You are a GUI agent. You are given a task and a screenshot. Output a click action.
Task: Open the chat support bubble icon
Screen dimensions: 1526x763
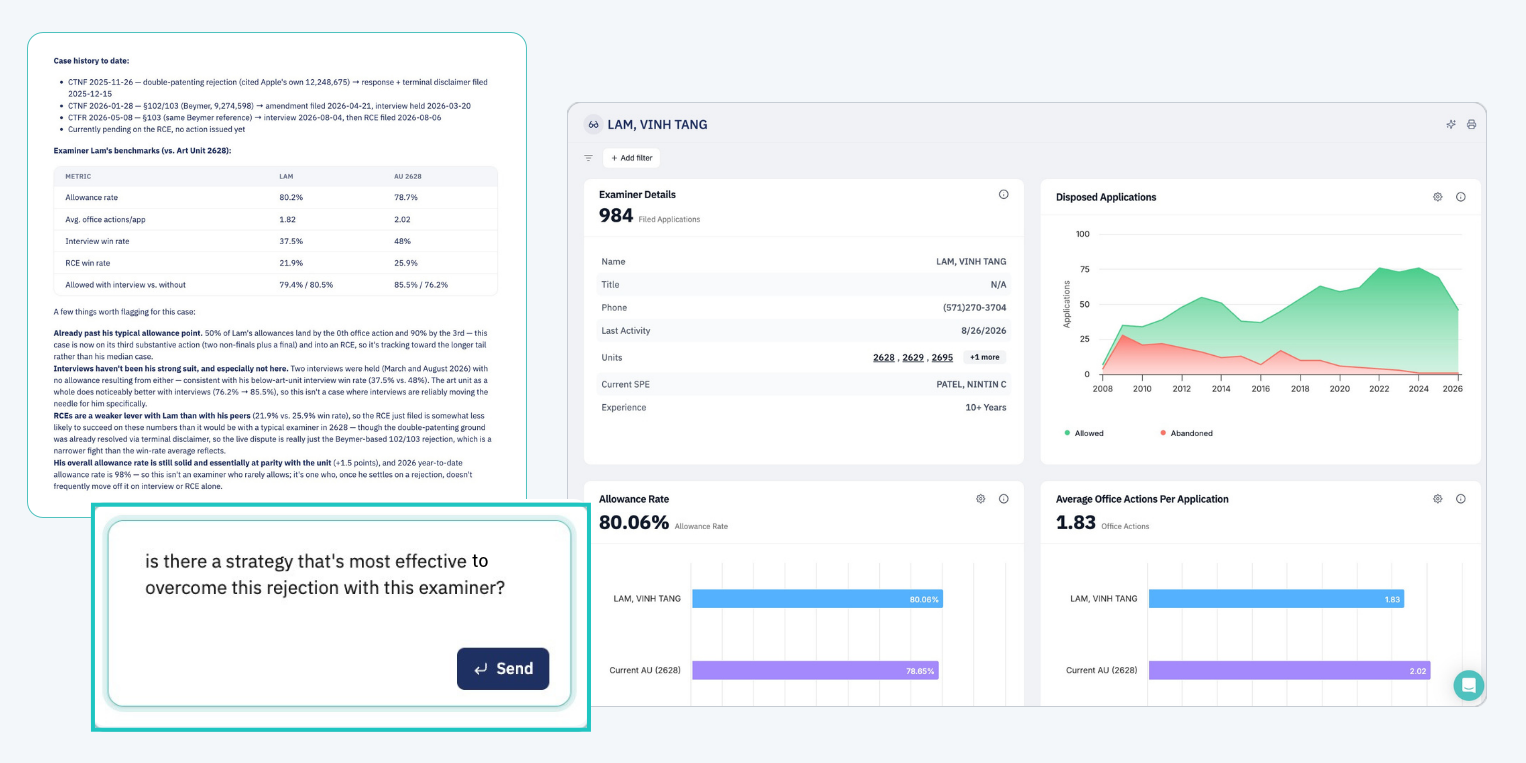coord(1469,686)
